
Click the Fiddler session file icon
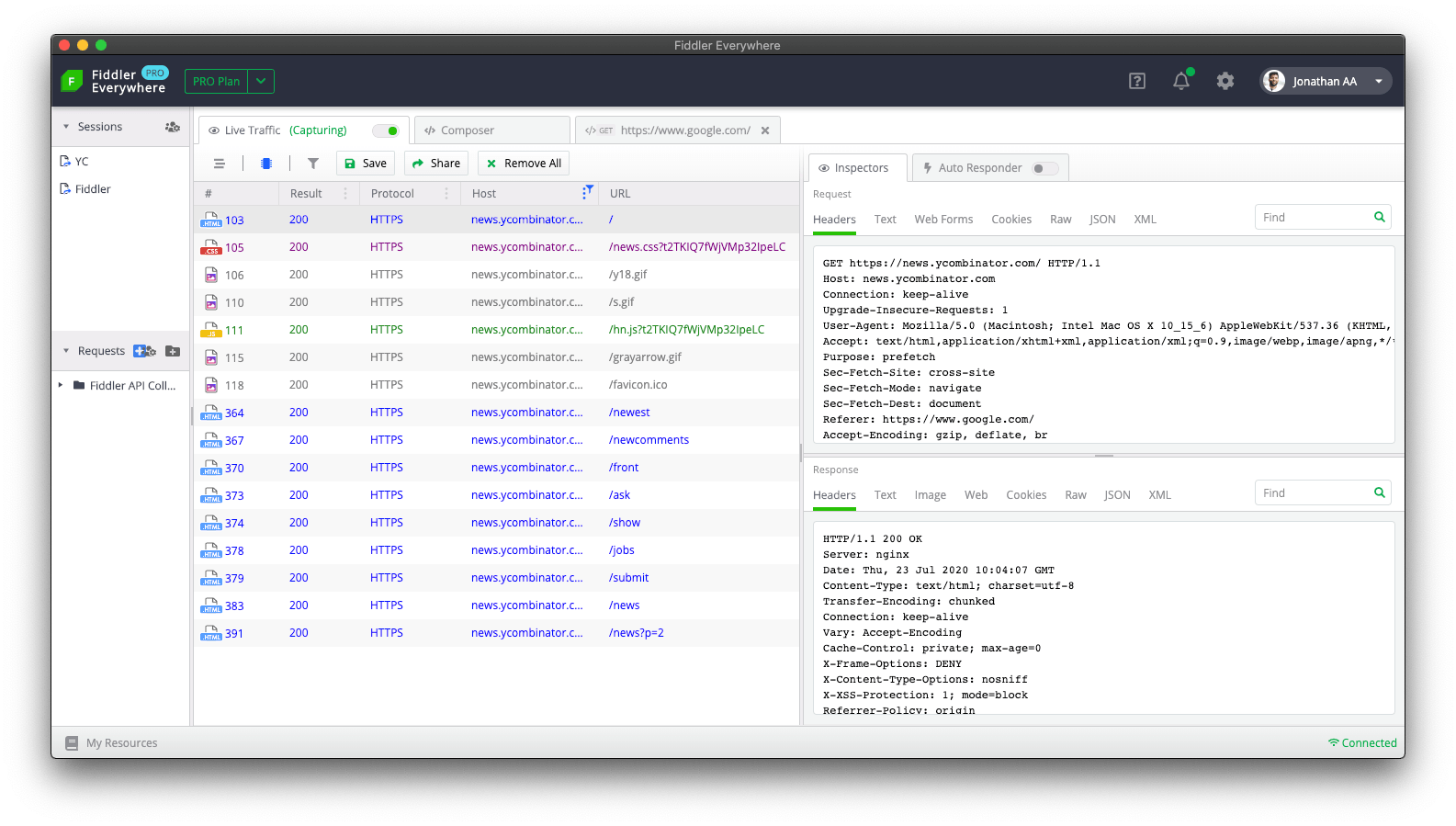click(65, 189)
